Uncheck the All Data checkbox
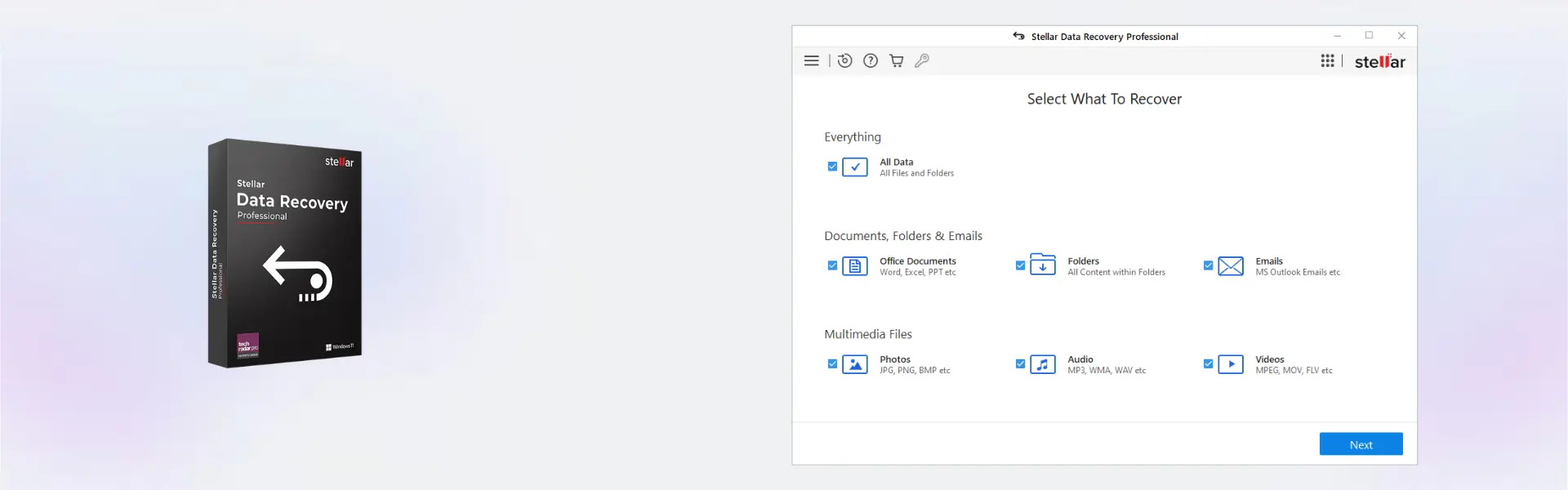The width and height of the screenshot is (1568, 490). [x=832, y=167]
